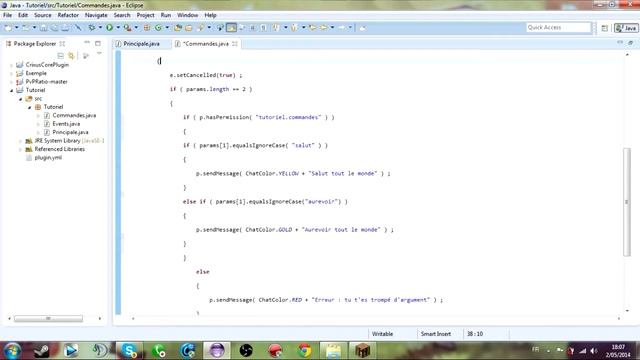Click Collapse All in Package Explorer
Image resolution: width=640 pixels, height=360 pixels.
point(60,56)
